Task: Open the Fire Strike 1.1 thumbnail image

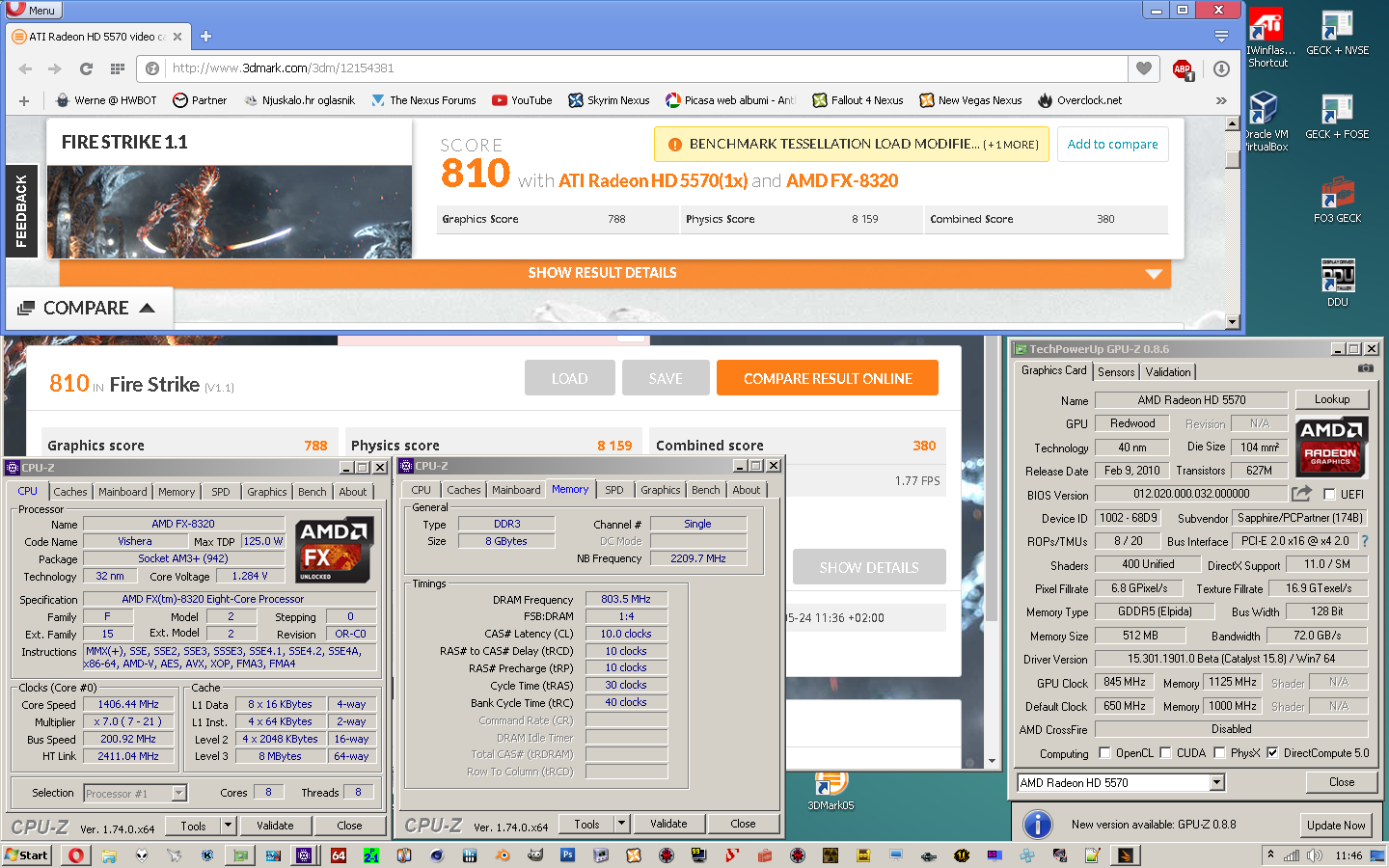Action: [x=230, y=211]
